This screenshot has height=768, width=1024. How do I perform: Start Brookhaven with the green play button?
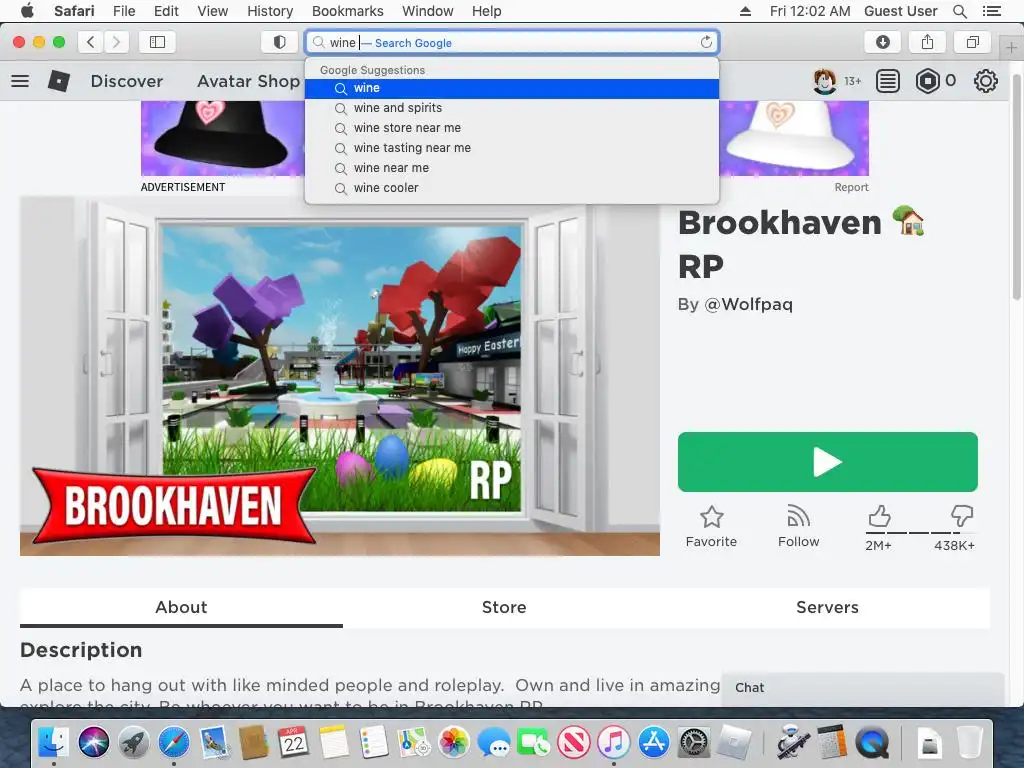click(827, 462)
